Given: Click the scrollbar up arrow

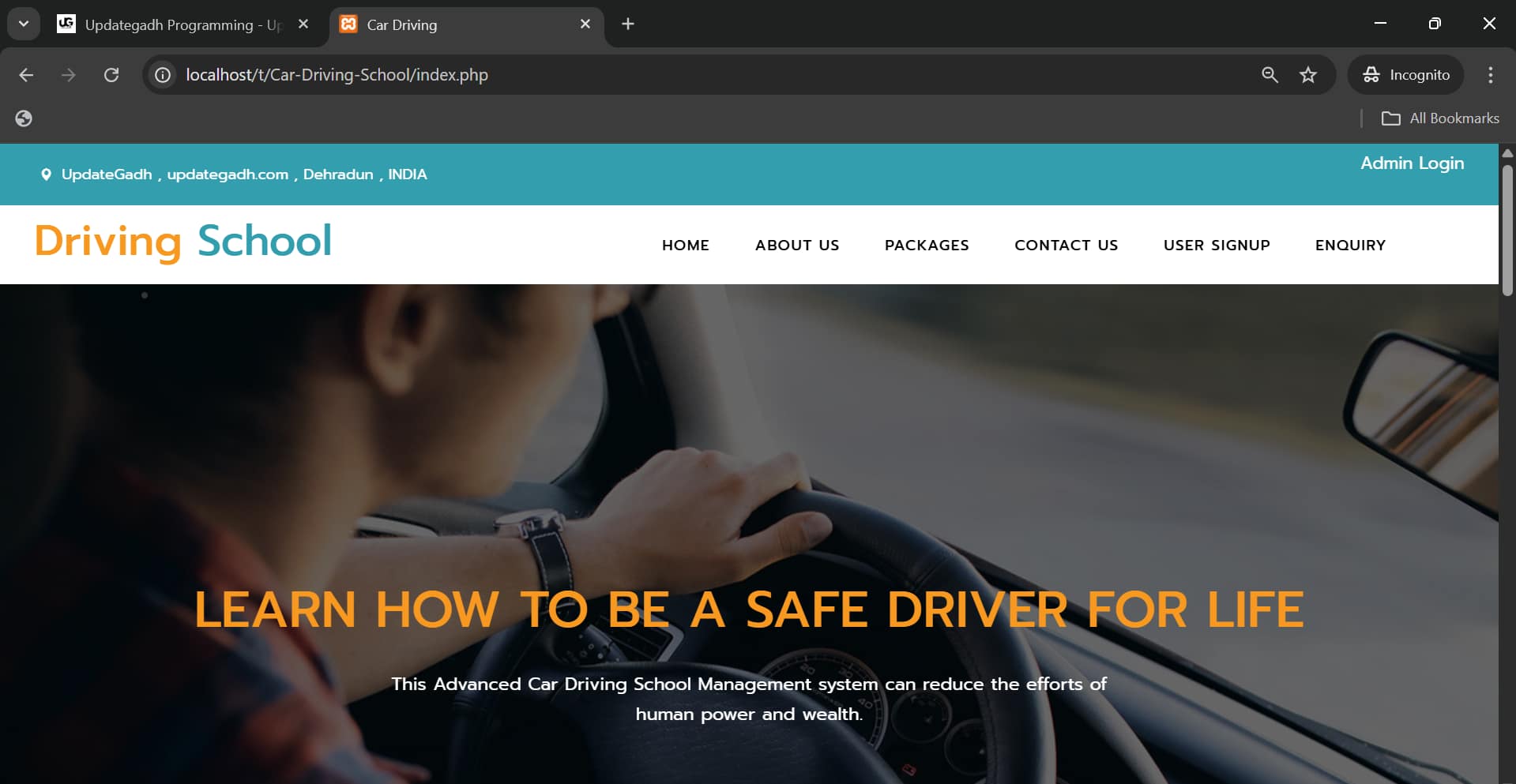Looking at the screenshot, I should click(x=1507, y=153).
